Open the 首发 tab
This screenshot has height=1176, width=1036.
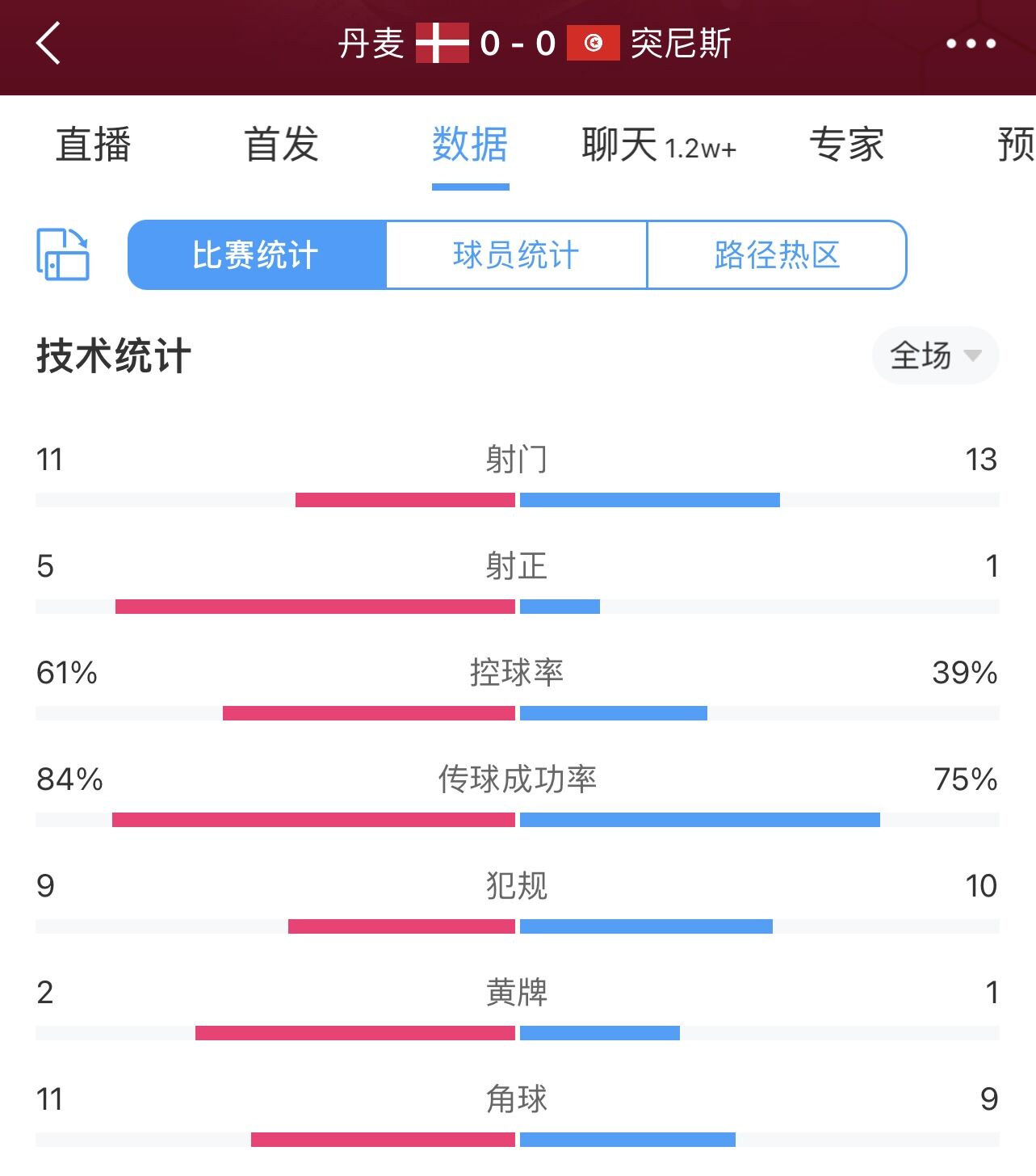pyautogui.click(x=282, y=145)
